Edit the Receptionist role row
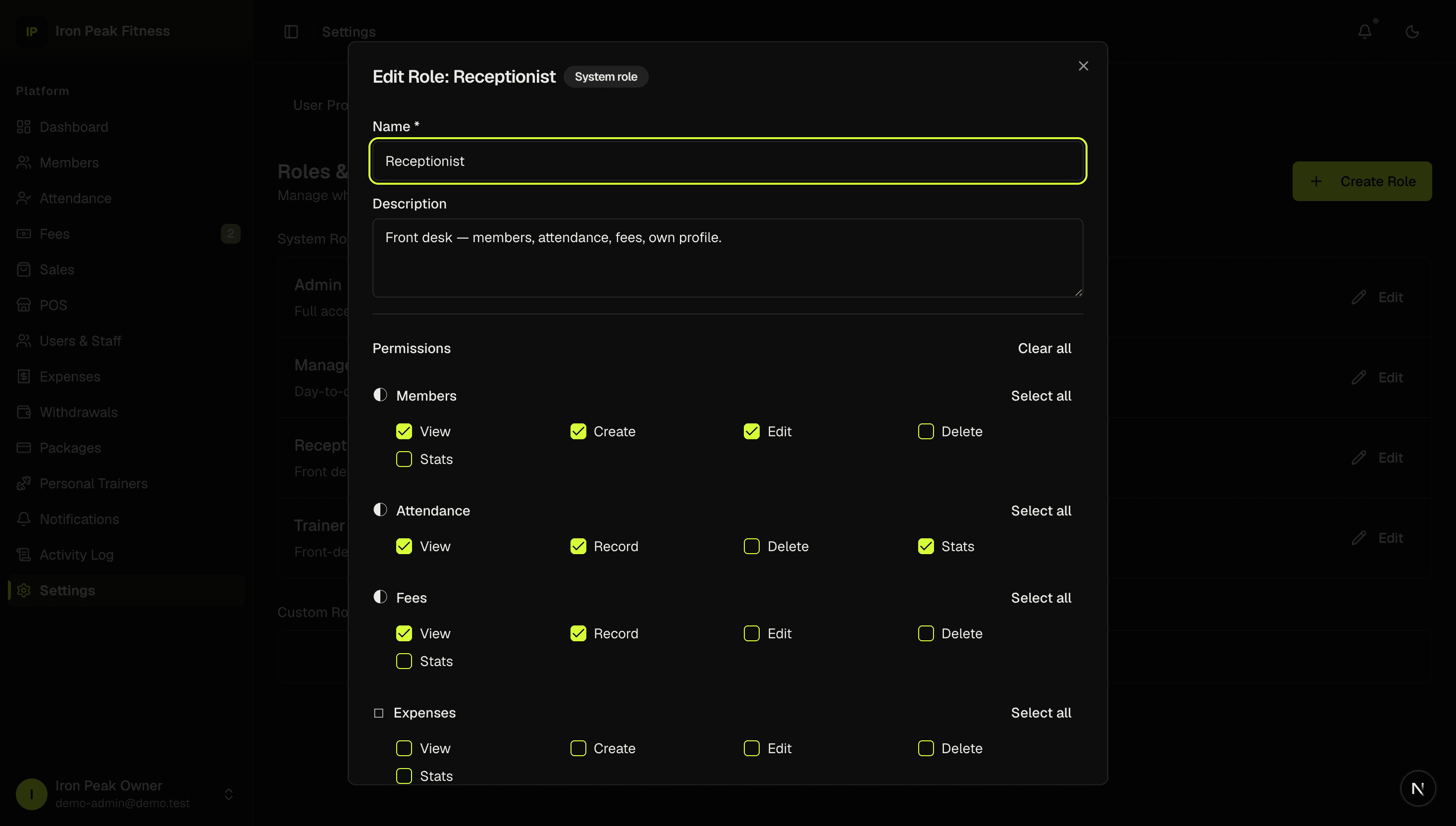Screen dimensions: 1456x826 tap(1377, 459)
